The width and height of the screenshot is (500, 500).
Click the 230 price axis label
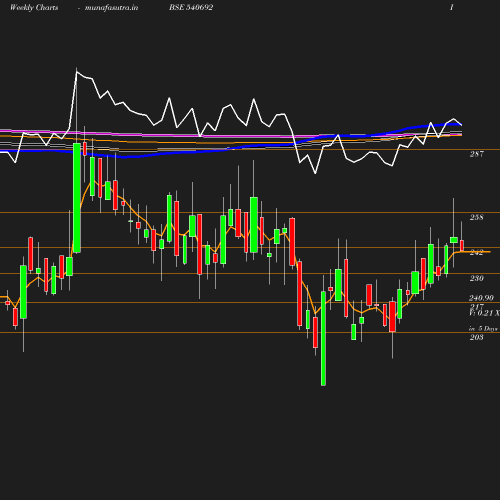tap(476, 278)
